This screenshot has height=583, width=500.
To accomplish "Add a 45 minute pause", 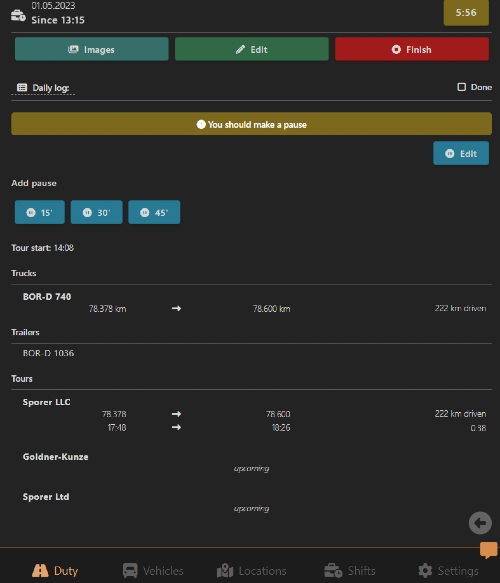I will pyautogui.click(x=154, y=212).
